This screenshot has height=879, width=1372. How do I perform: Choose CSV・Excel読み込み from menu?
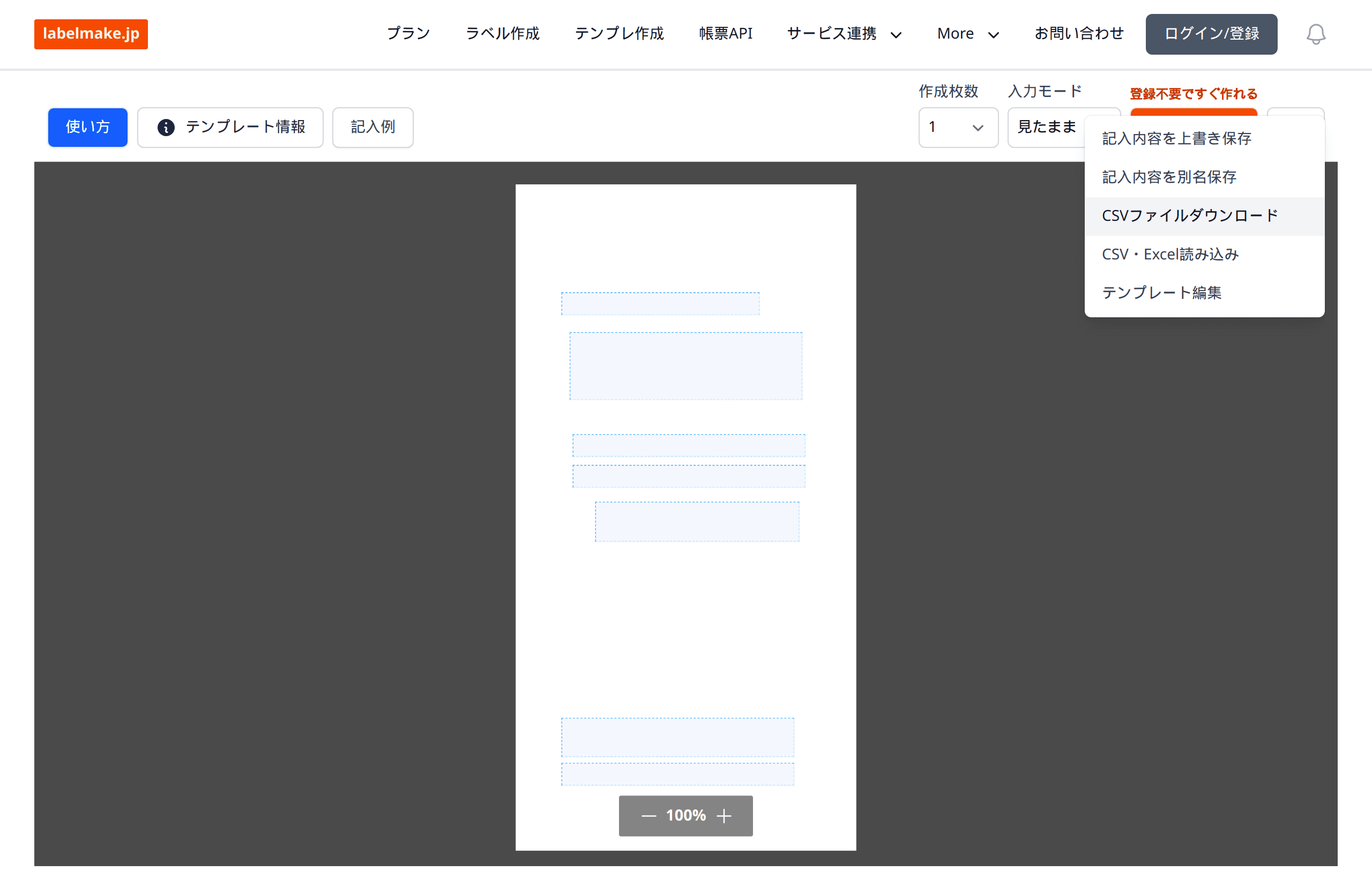coord(1204,255)
